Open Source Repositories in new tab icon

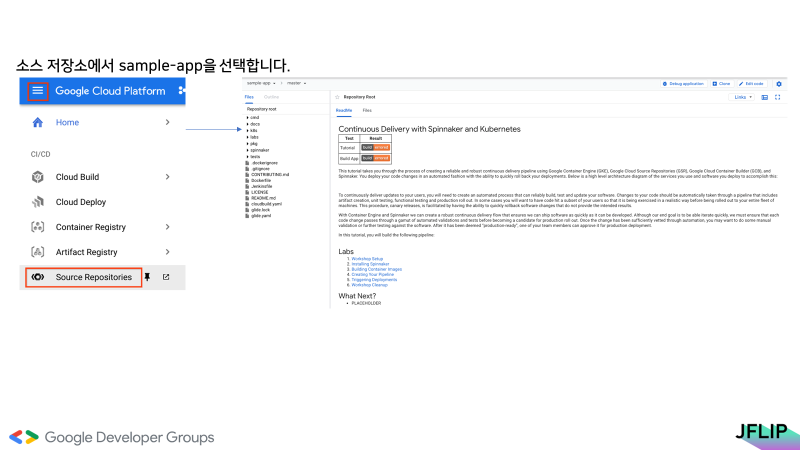point(166,277)
